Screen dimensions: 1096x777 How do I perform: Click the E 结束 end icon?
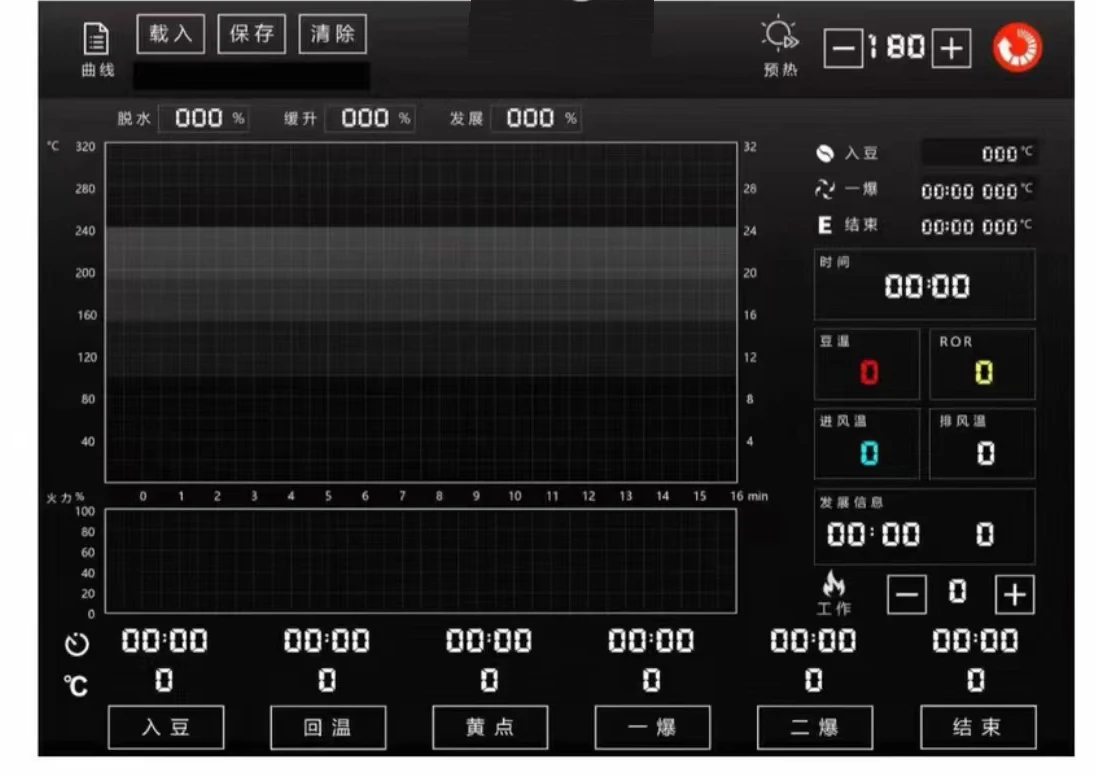[825, 225]
